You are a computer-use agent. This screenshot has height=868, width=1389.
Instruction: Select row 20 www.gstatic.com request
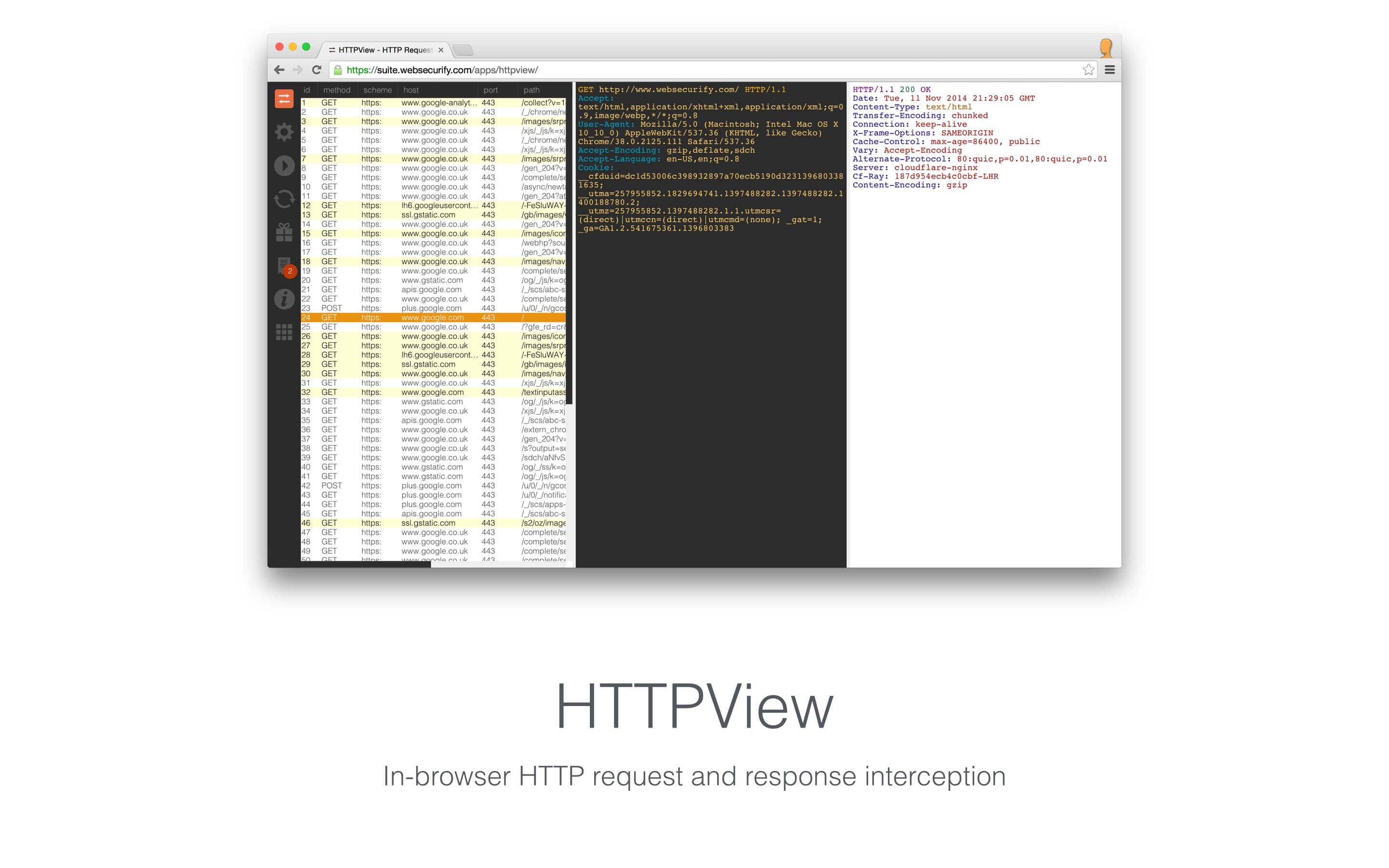pos(434,280)
